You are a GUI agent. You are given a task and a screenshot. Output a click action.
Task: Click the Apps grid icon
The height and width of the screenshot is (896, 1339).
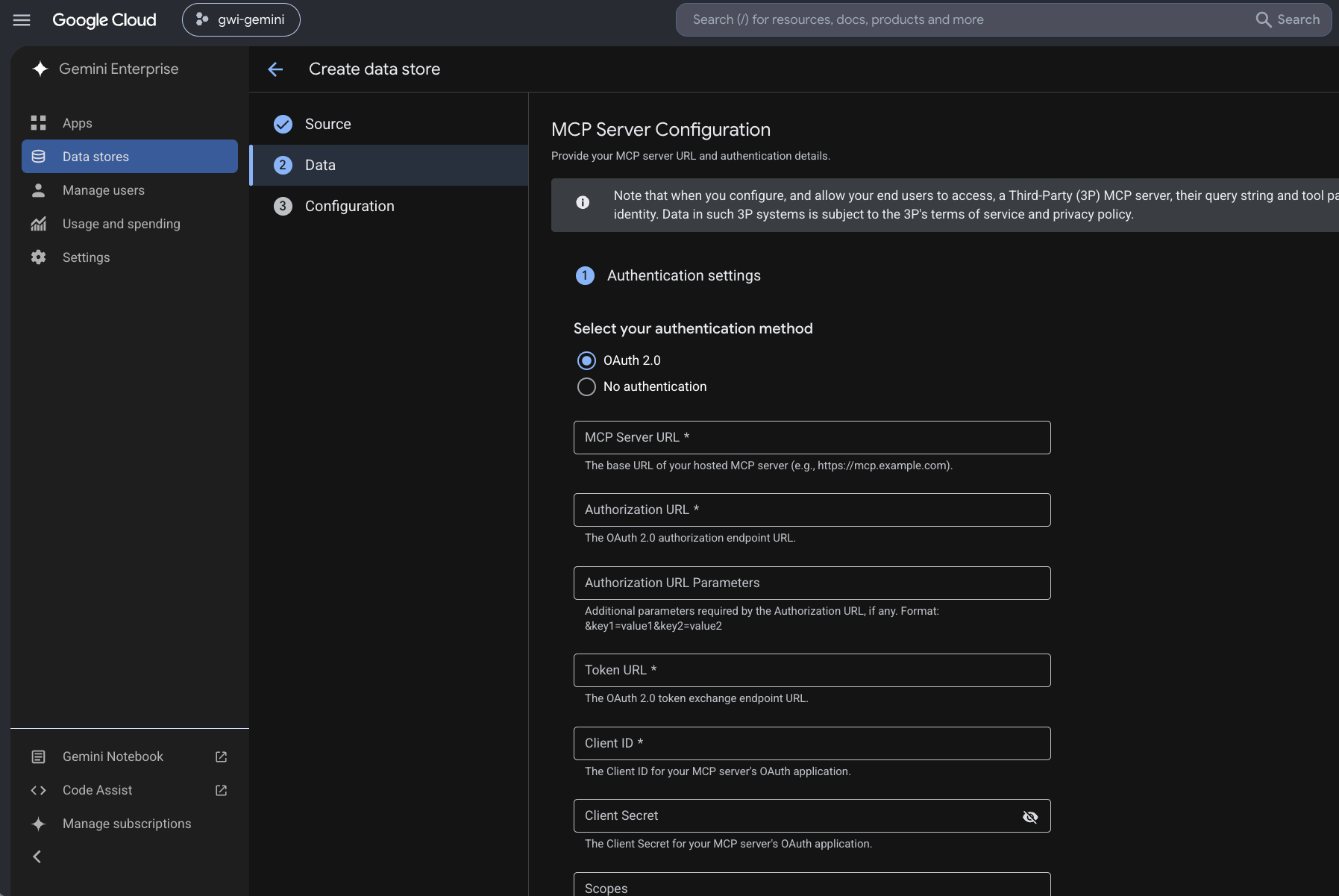coord(39,123)
